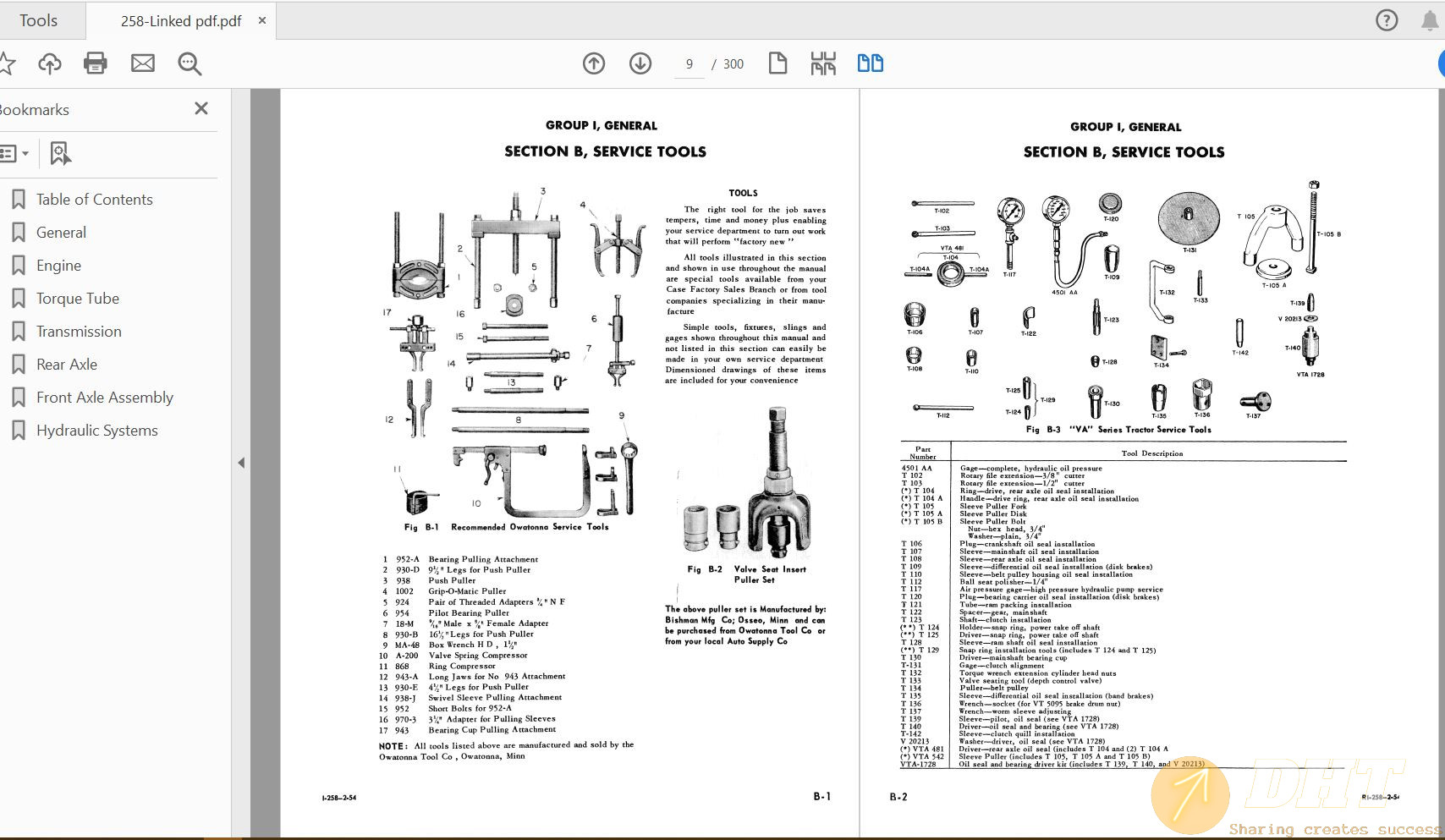
Task: Click the page label 'B-1'
Action: pos(821,797)
